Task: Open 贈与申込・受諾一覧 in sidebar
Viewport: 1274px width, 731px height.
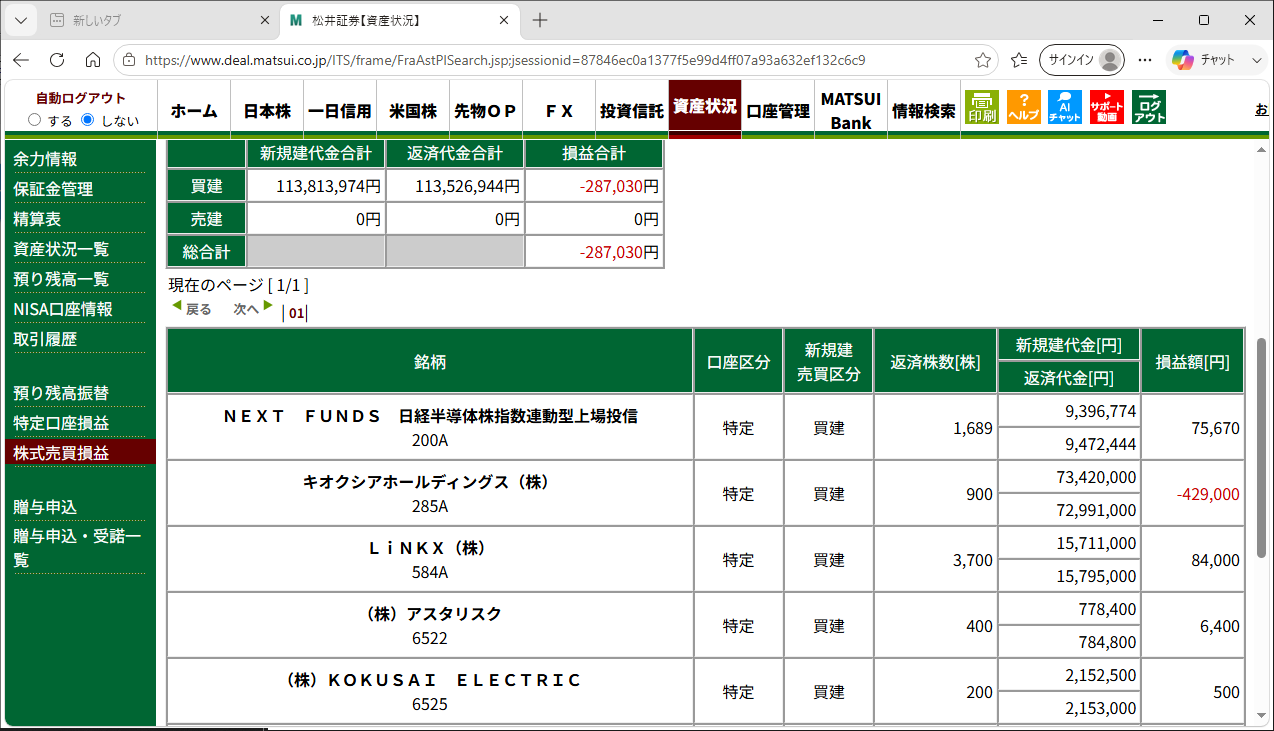Action: (77, 548)
